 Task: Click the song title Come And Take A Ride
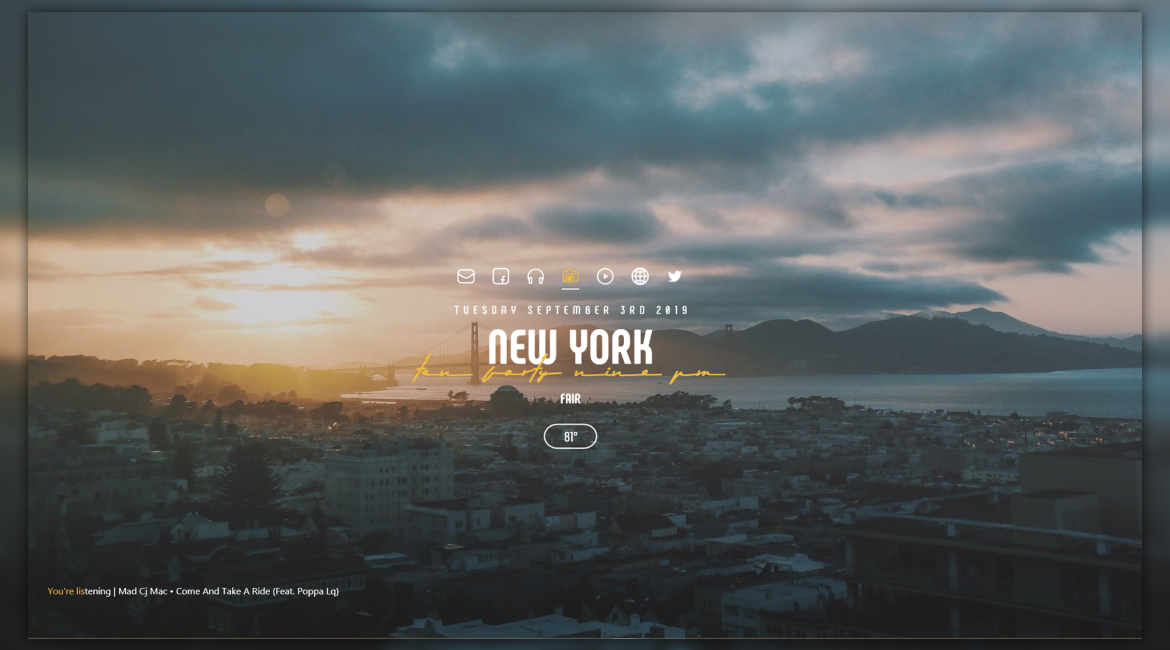223,591
